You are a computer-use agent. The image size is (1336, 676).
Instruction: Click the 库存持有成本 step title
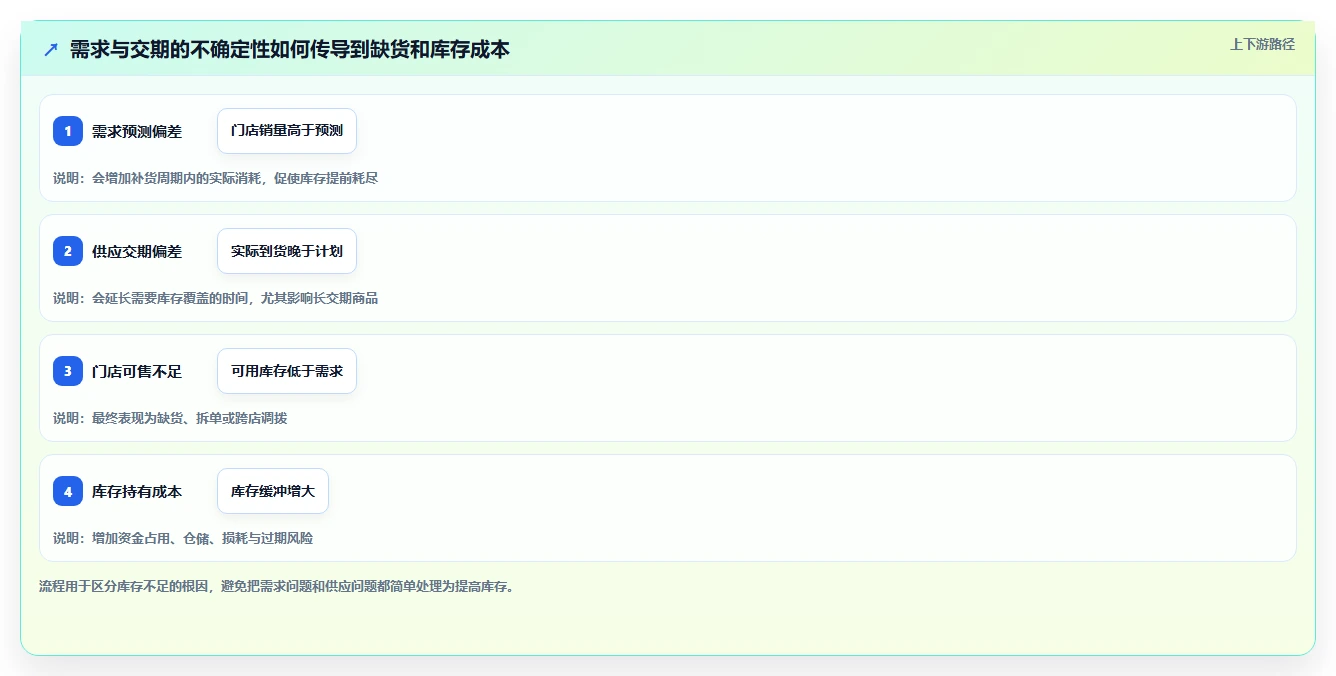pos(137,491)
